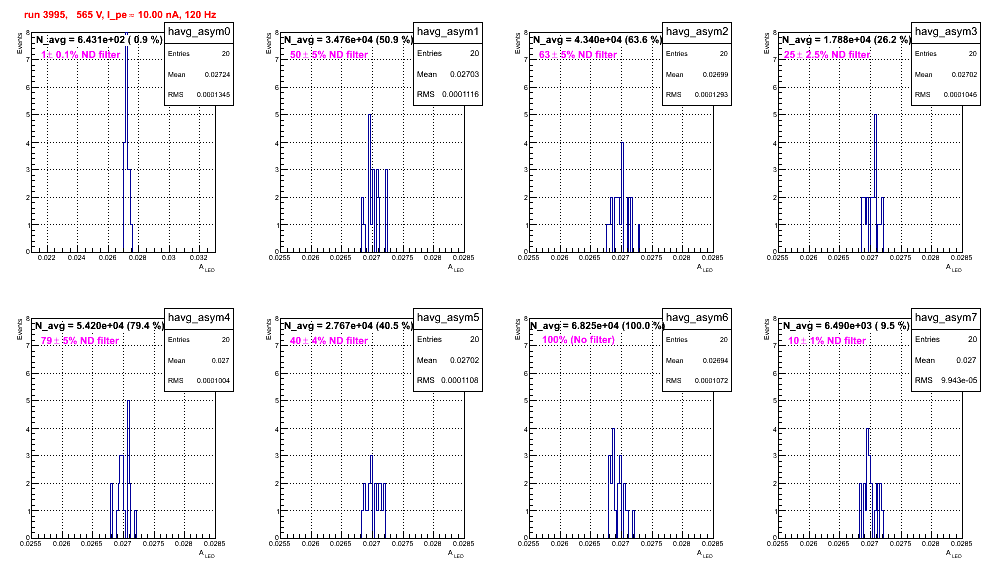Click the magenta 25± 2.5% ND filter label
The width and height of the screenshot is (996, 572).
[827, 55]
